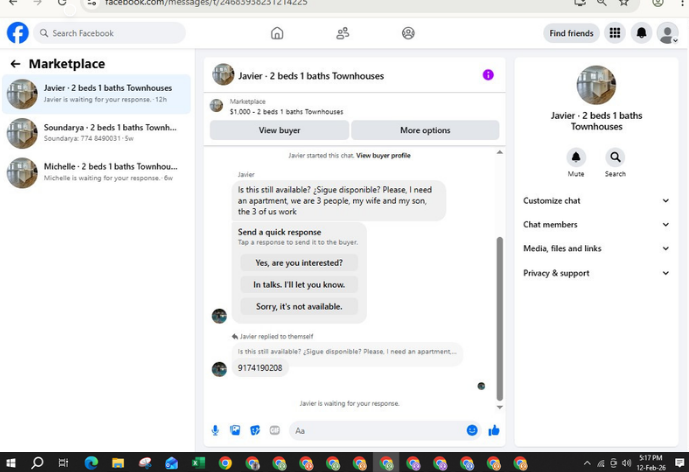689x472 pixels.
Task: Show hidden system tray icons chevron
Action: (x=587, y=463)
